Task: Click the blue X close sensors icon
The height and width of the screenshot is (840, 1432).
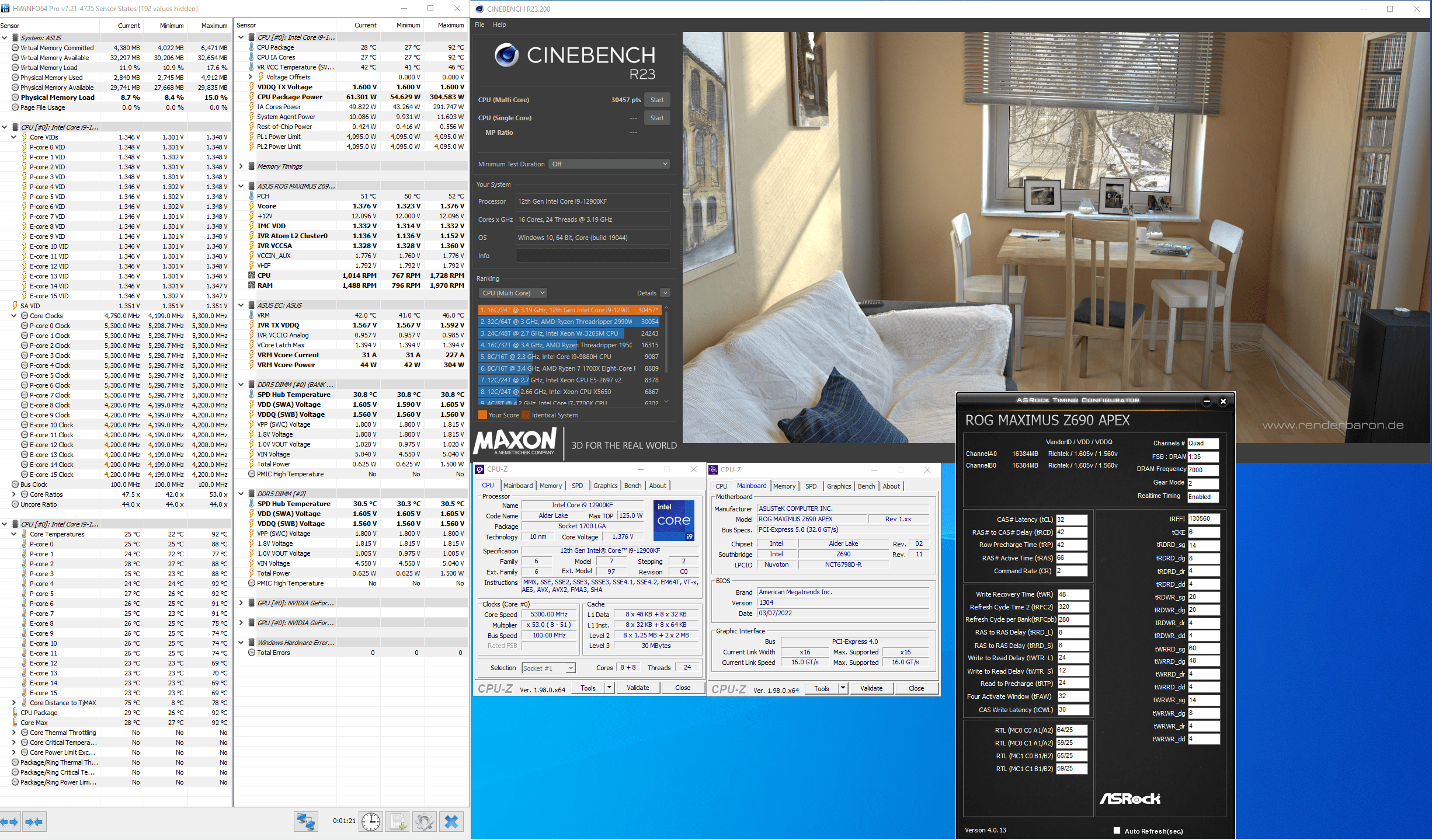Action: click(x=451, y=822)
